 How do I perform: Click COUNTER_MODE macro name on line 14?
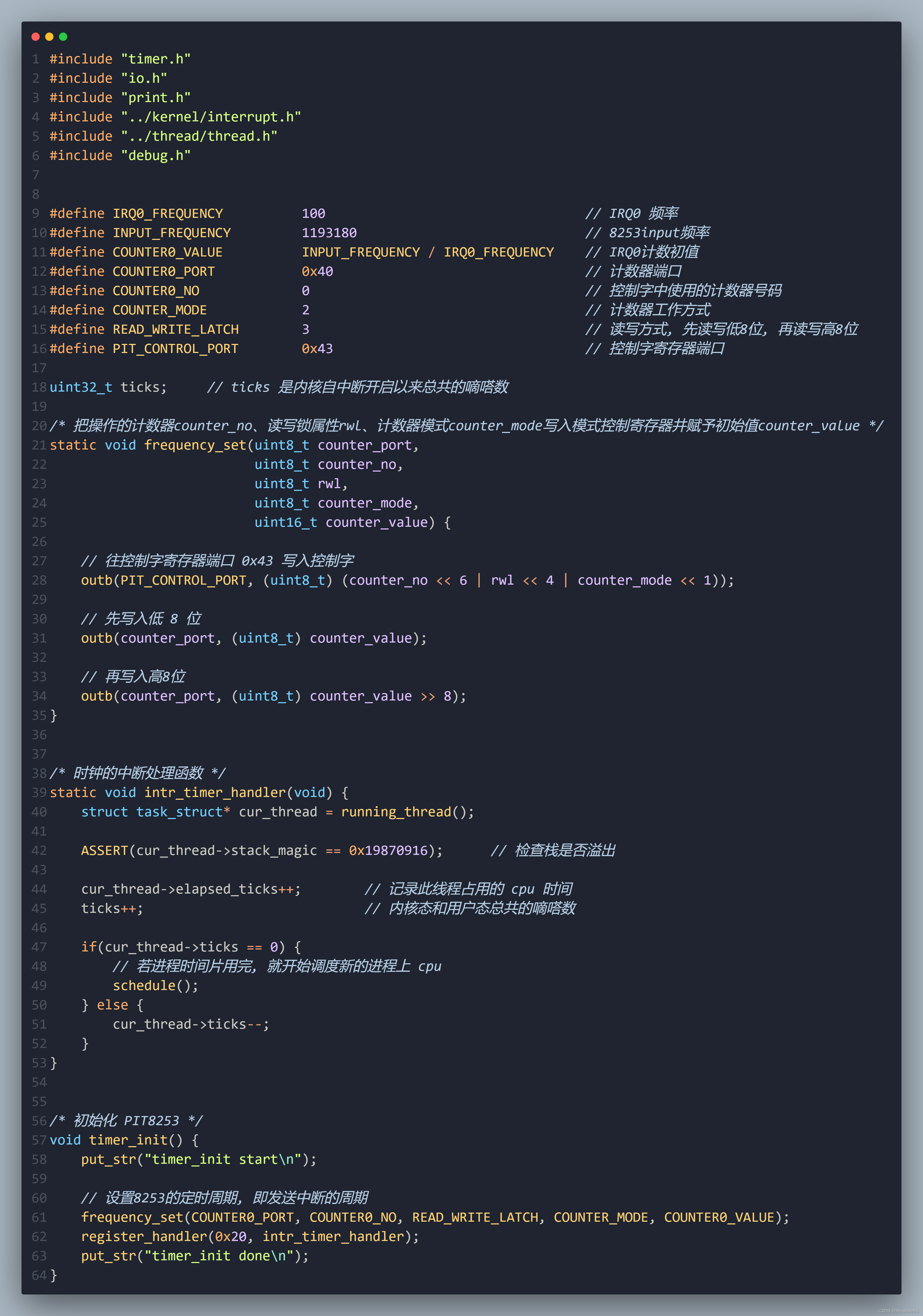[160, 310]
